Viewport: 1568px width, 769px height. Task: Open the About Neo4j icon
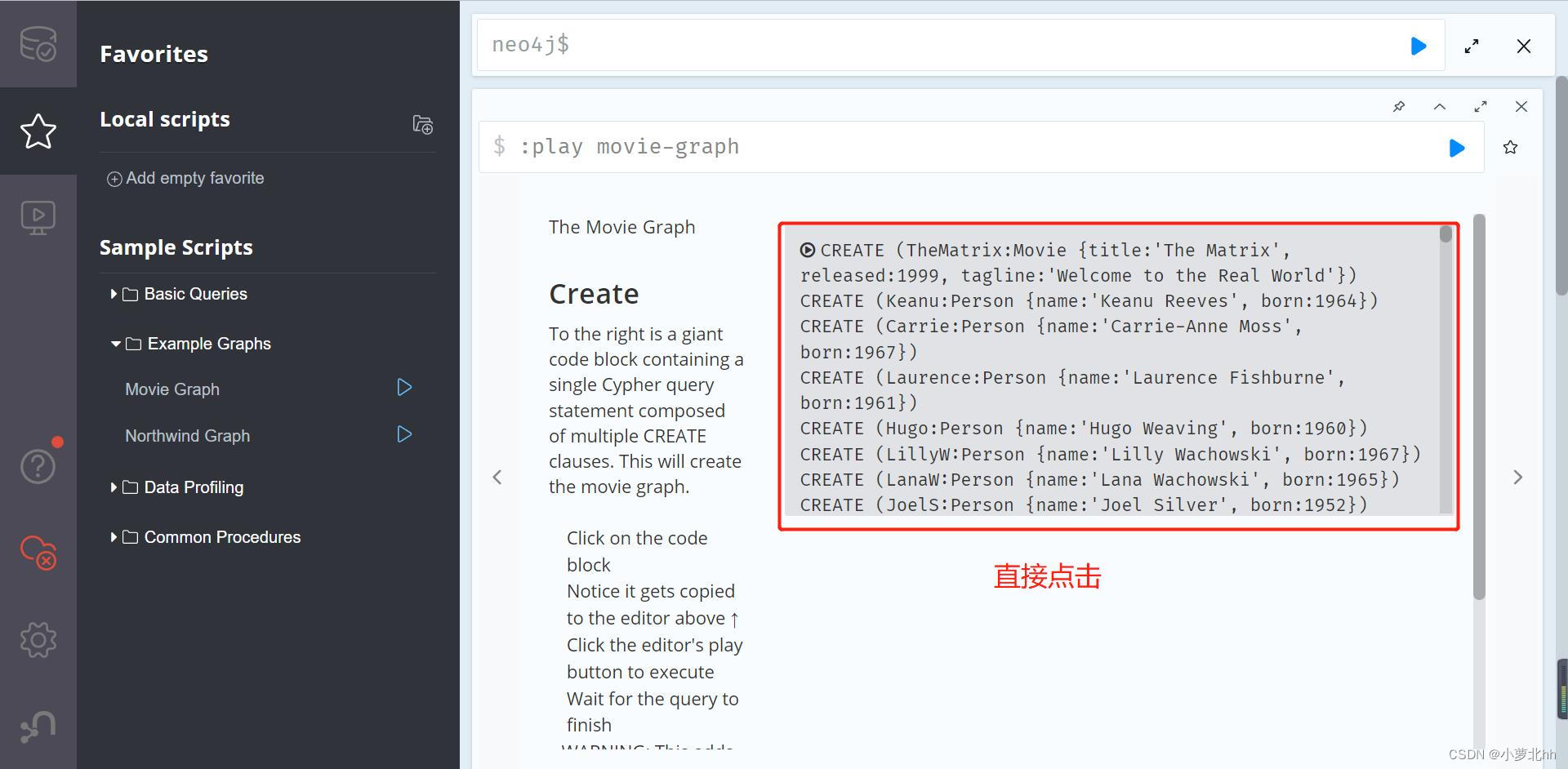click(x=38, y=727)
